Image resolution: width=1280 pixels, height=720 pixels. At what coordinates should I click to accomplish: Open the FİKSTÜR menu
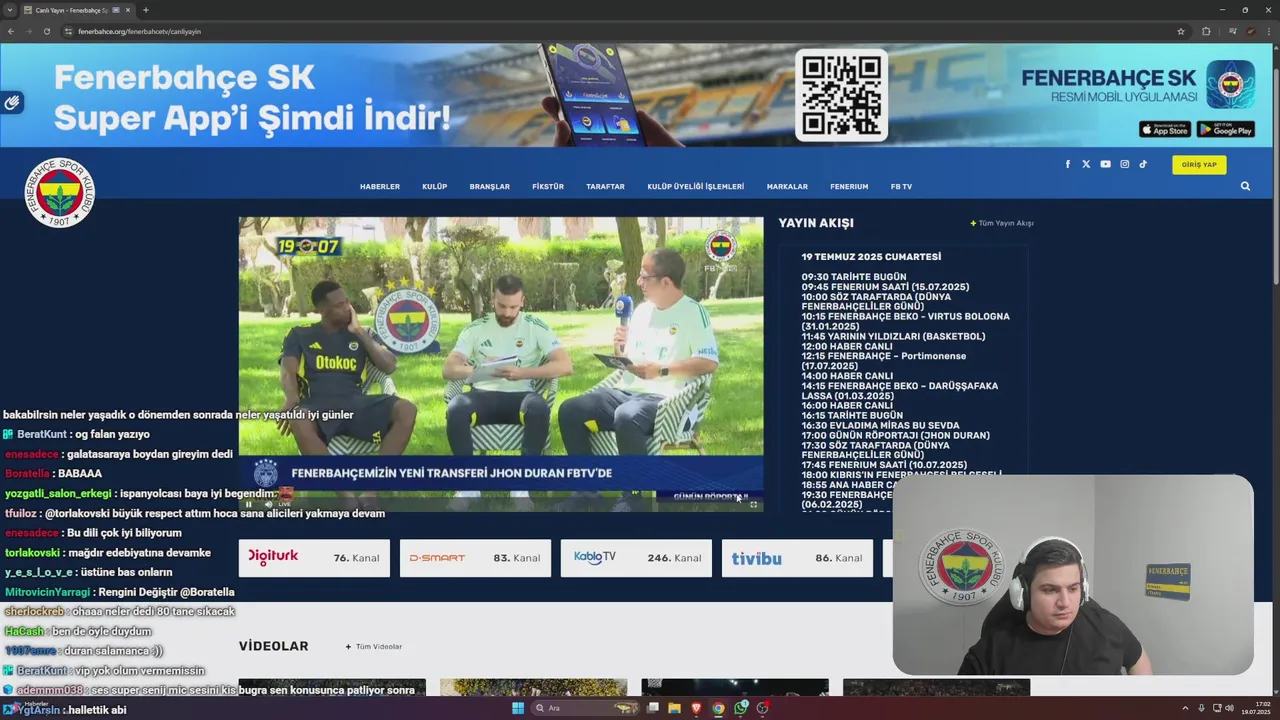[x=548, y=186]
